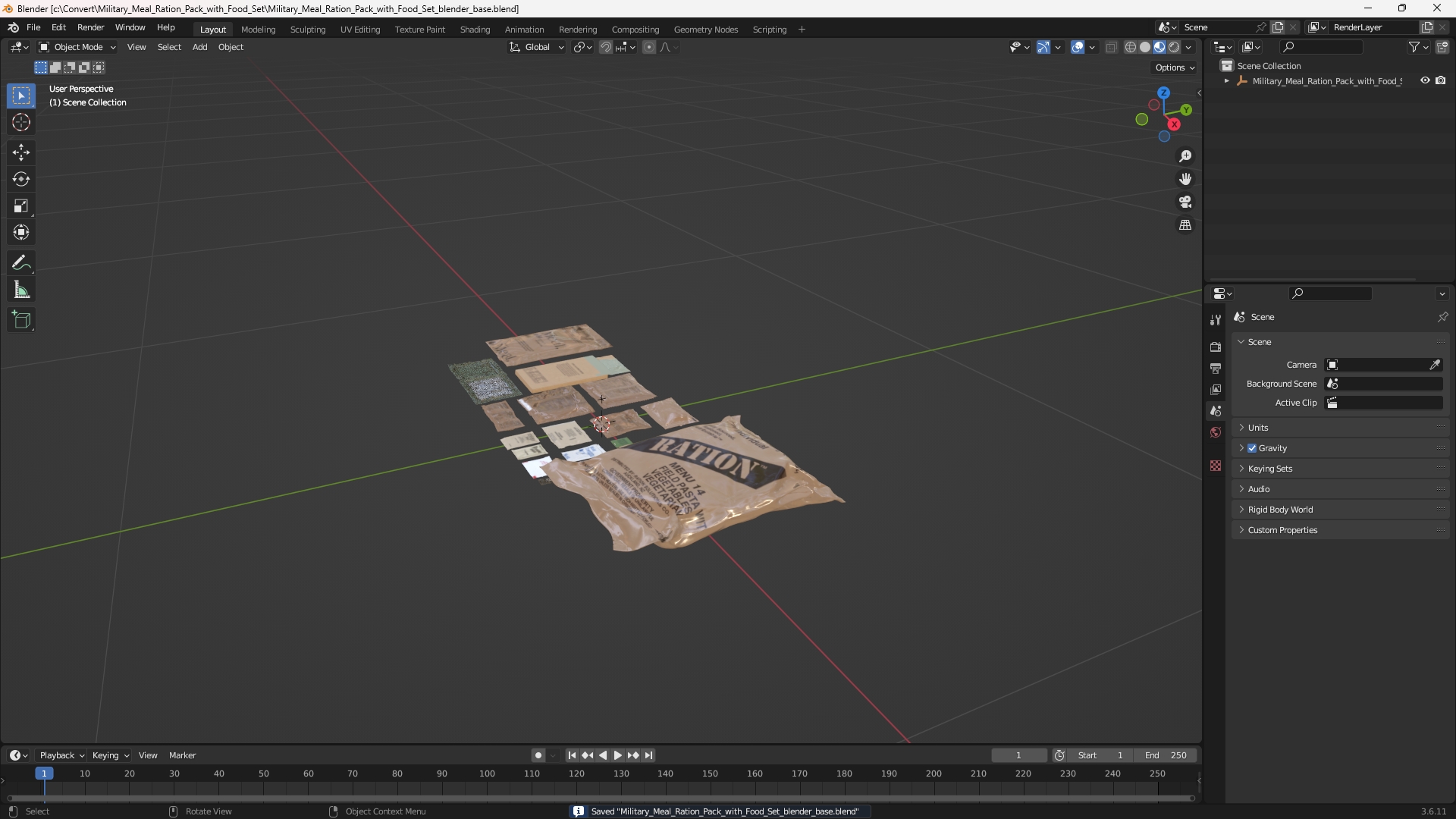This screenshot has height=819, width=1456.
Task: Open the World properties tab
Action: [x=1216, y=432]
